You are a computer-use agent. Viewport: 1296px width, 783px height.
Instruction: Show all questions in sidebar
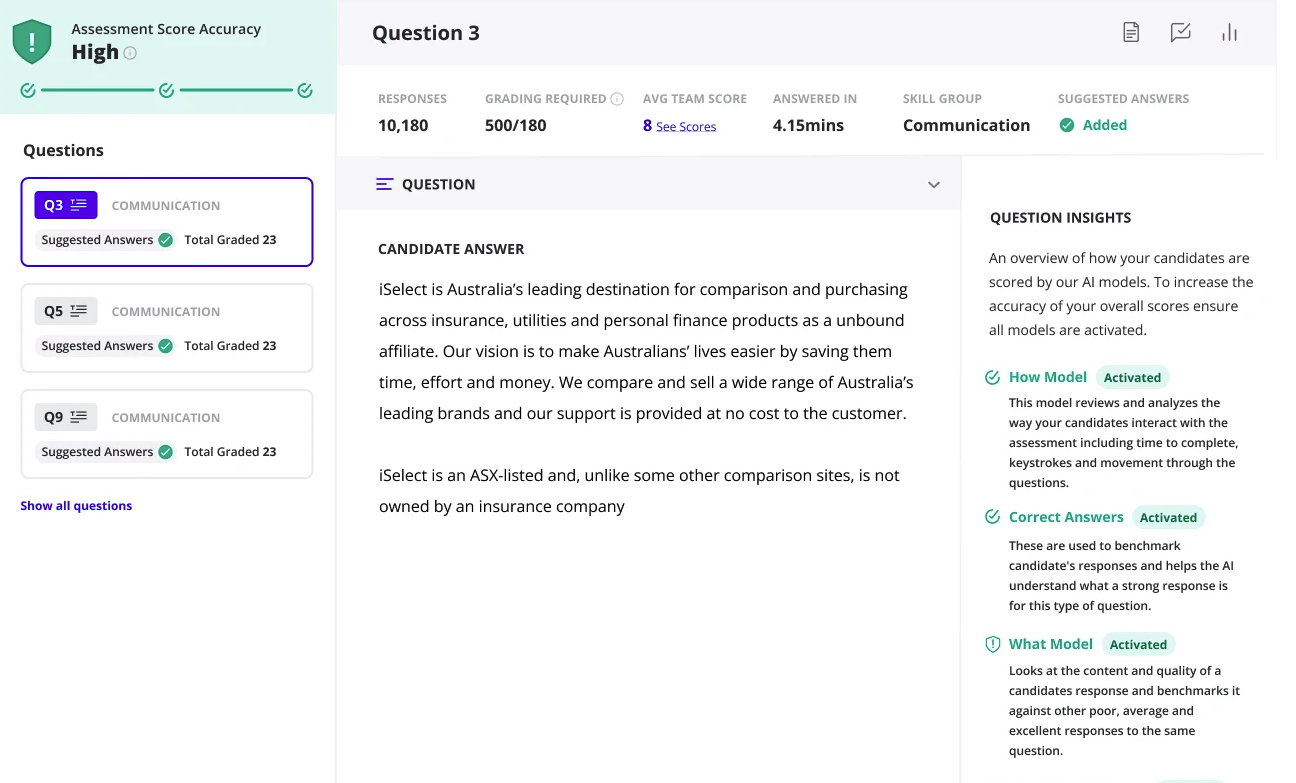coord(76,506)
